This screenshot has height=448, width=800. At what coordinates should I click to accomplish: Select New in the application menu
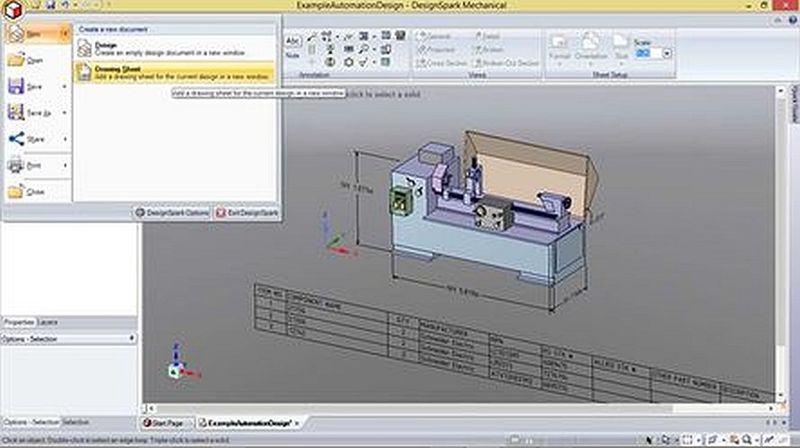(37, 34)
